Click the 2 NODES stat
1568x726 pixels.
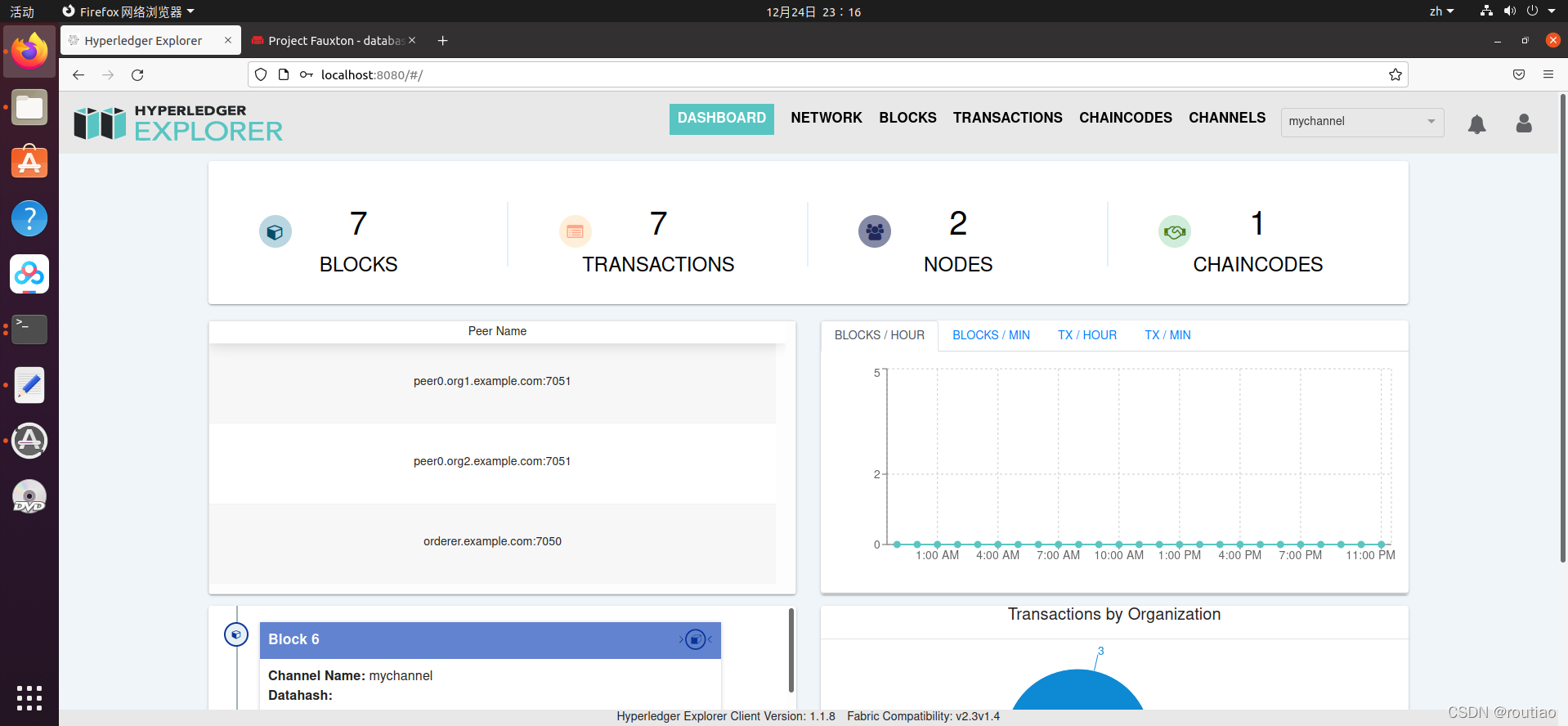[x=958, y=242]
